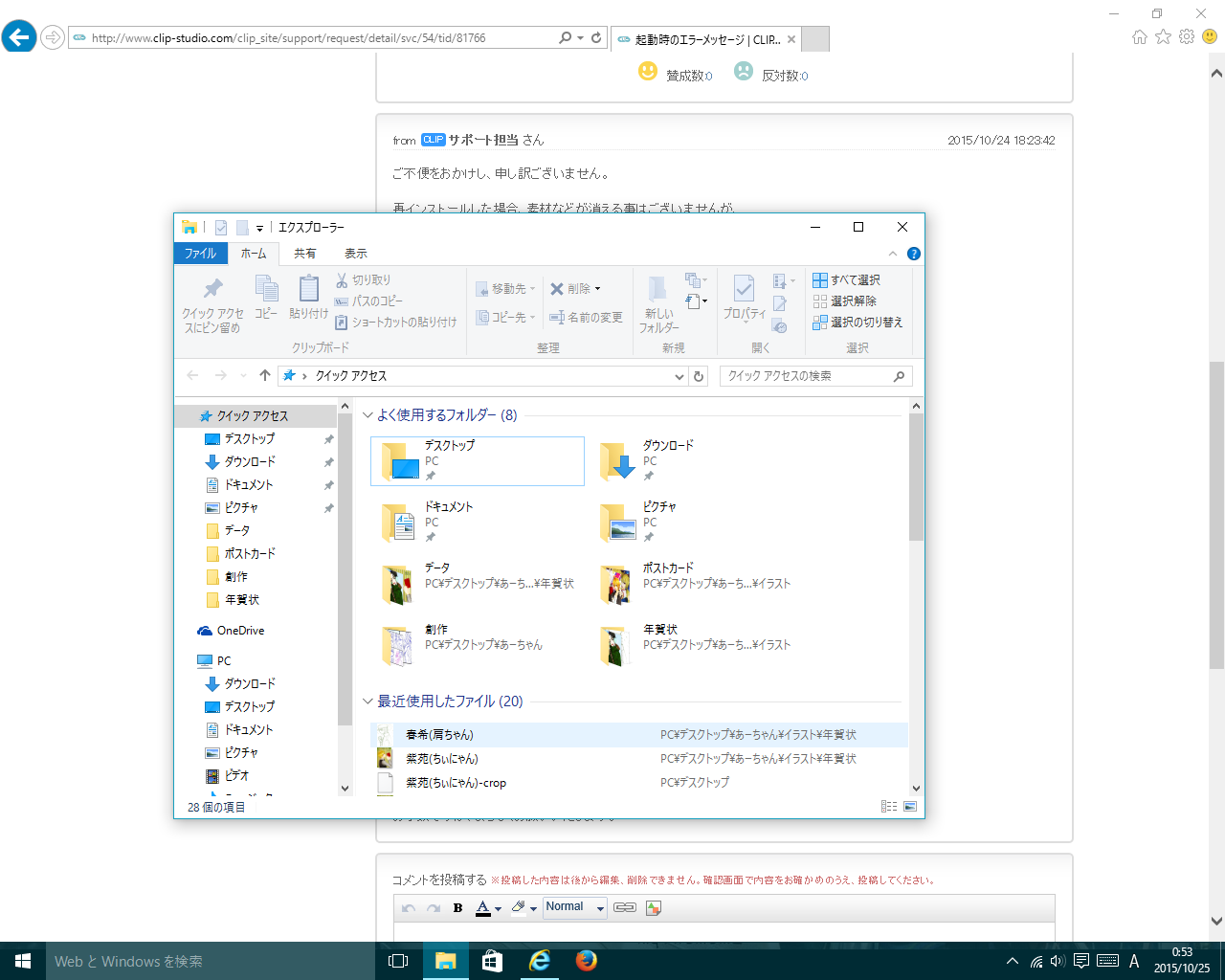
Task: Refresh the Quick Access address bar
Action: point(699,376)
